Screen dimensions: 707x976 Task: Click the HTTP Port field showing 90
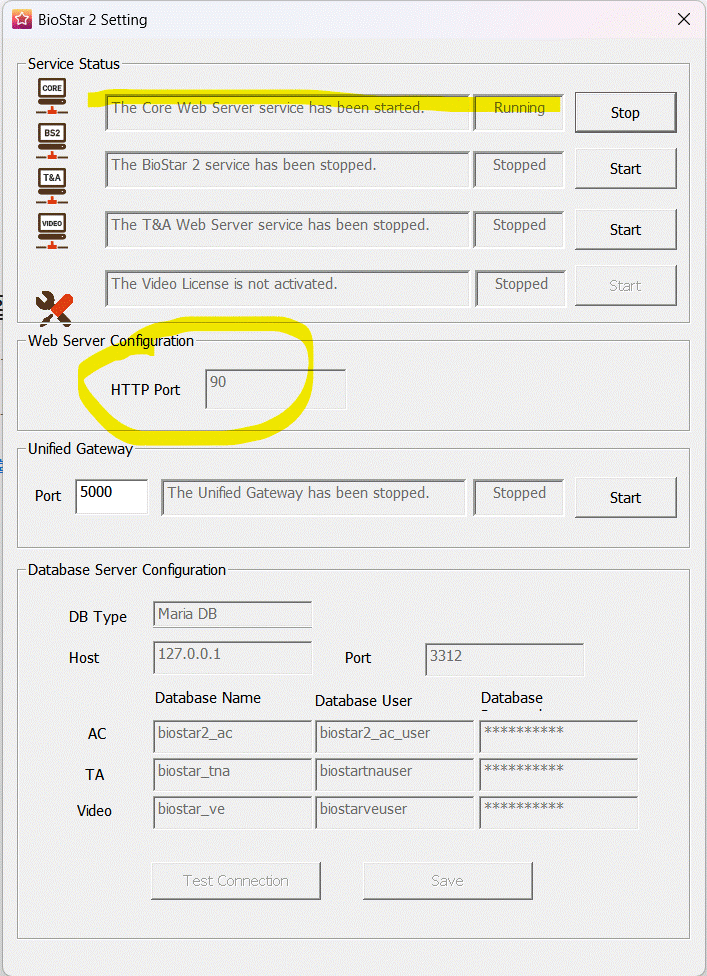[x=276, y=389]
